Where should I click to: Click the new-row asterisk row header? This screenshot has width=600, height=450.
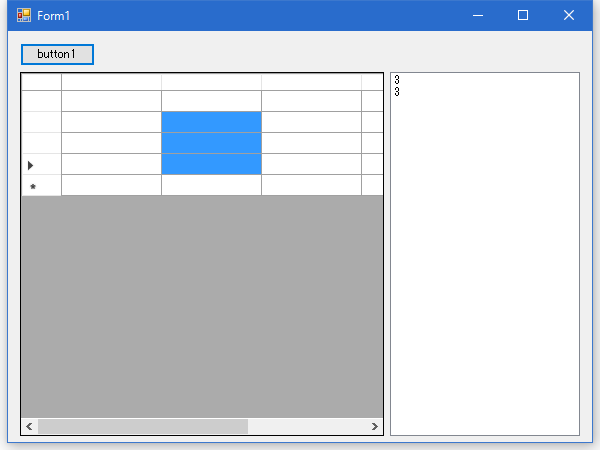[x=41, y=186]
